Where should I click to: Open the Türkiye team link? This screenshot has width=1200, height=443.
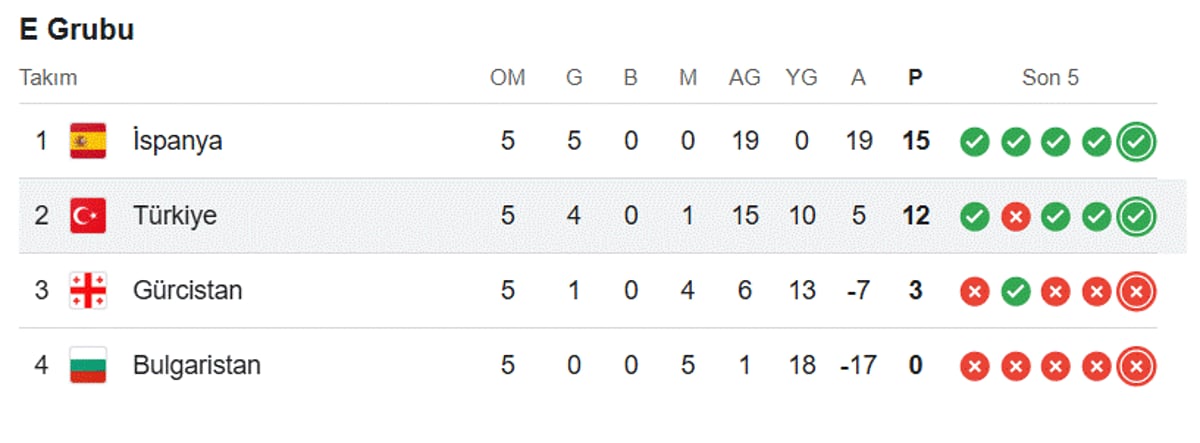(174, 216)
